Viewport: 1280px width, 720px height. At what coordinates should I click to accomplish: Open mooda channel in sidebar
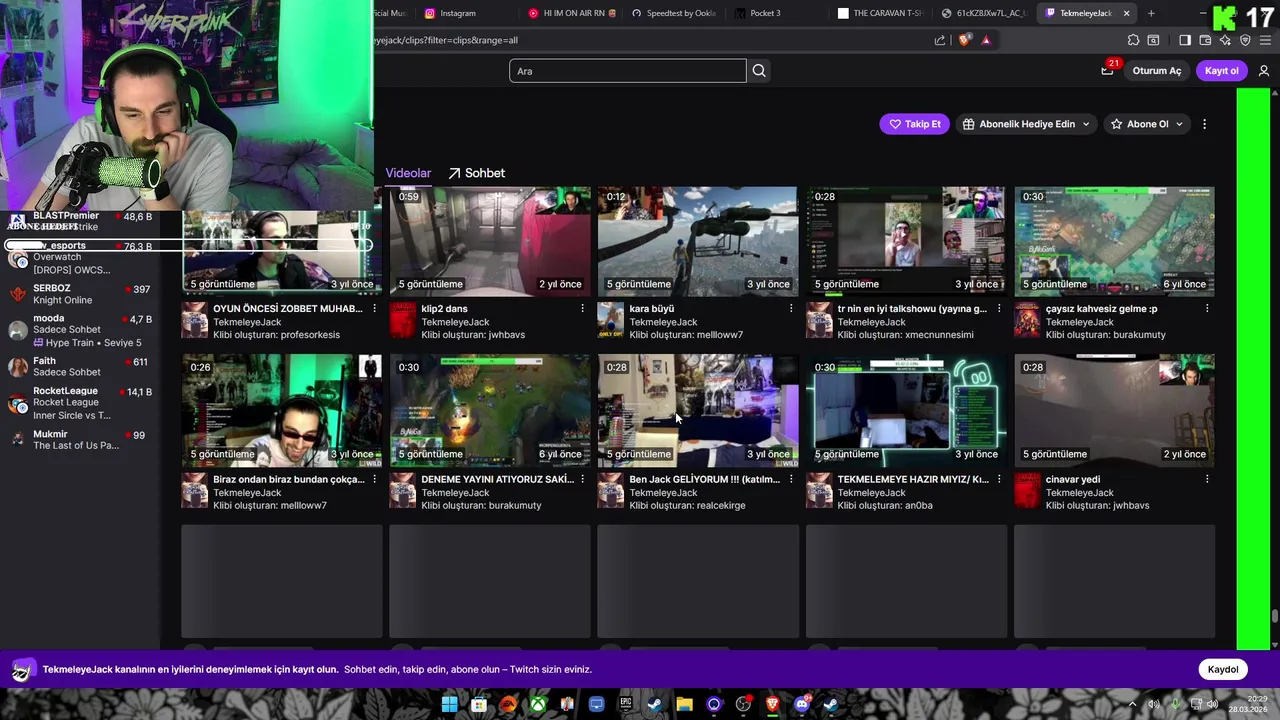[x=80, y=330]
